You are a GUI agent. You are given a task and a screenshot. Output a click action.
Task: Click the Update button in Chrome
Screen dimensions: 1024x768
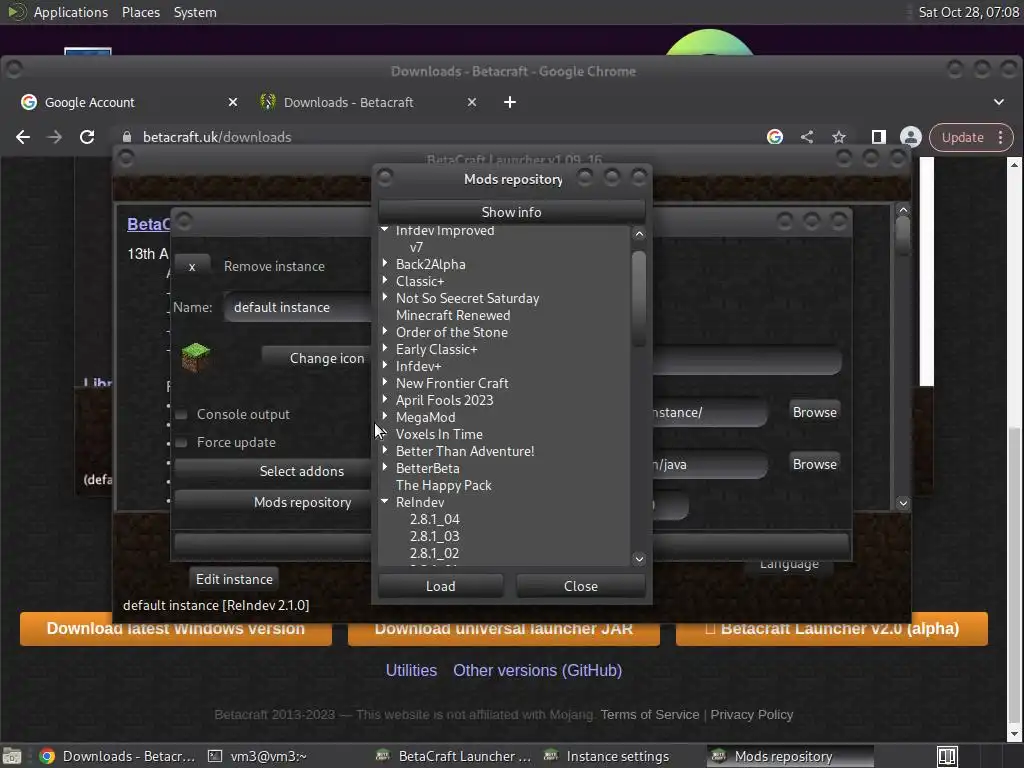[963, 137]
